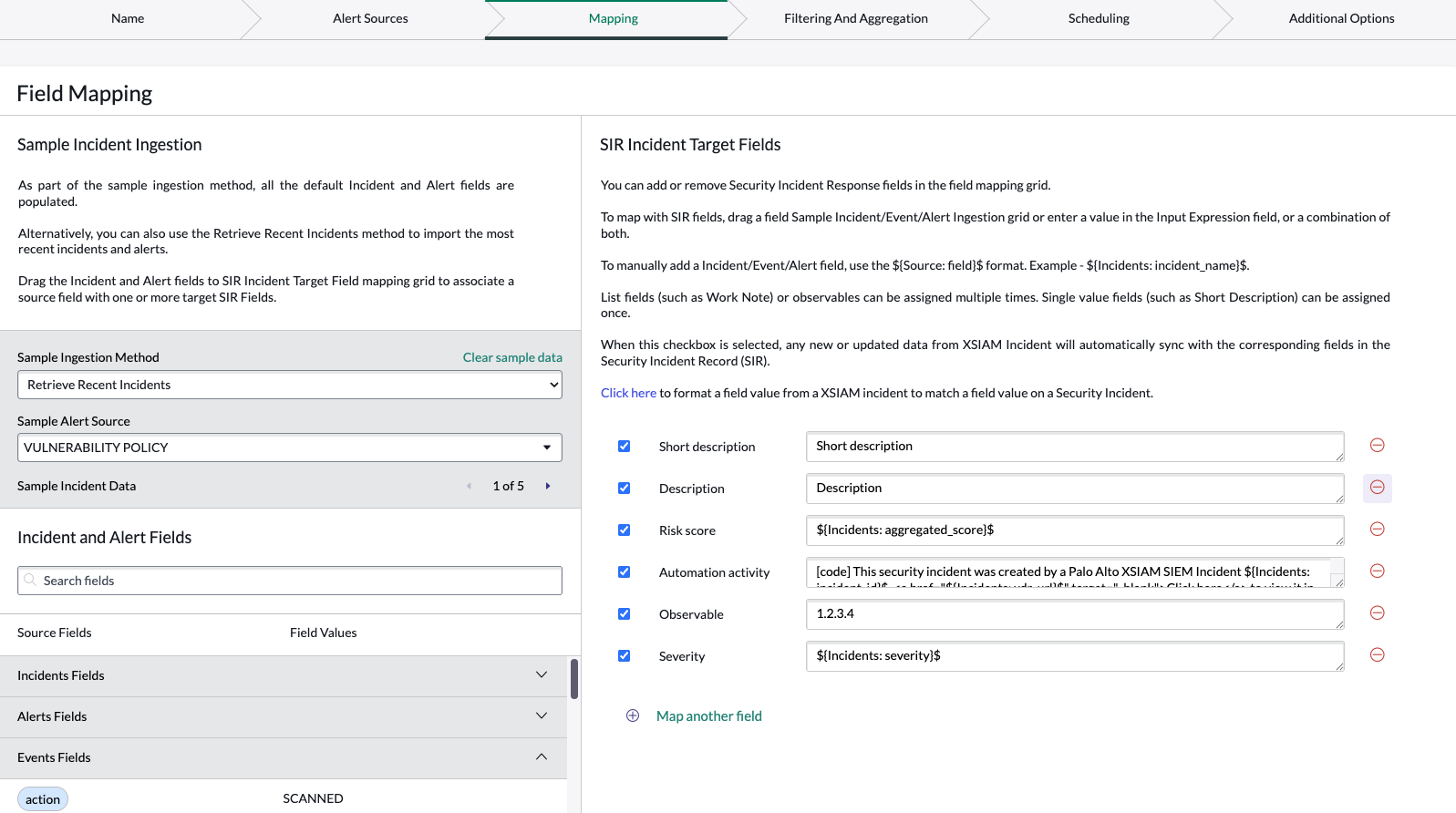
Task: Edit the Description input expression field
Action: point(1075,489)
